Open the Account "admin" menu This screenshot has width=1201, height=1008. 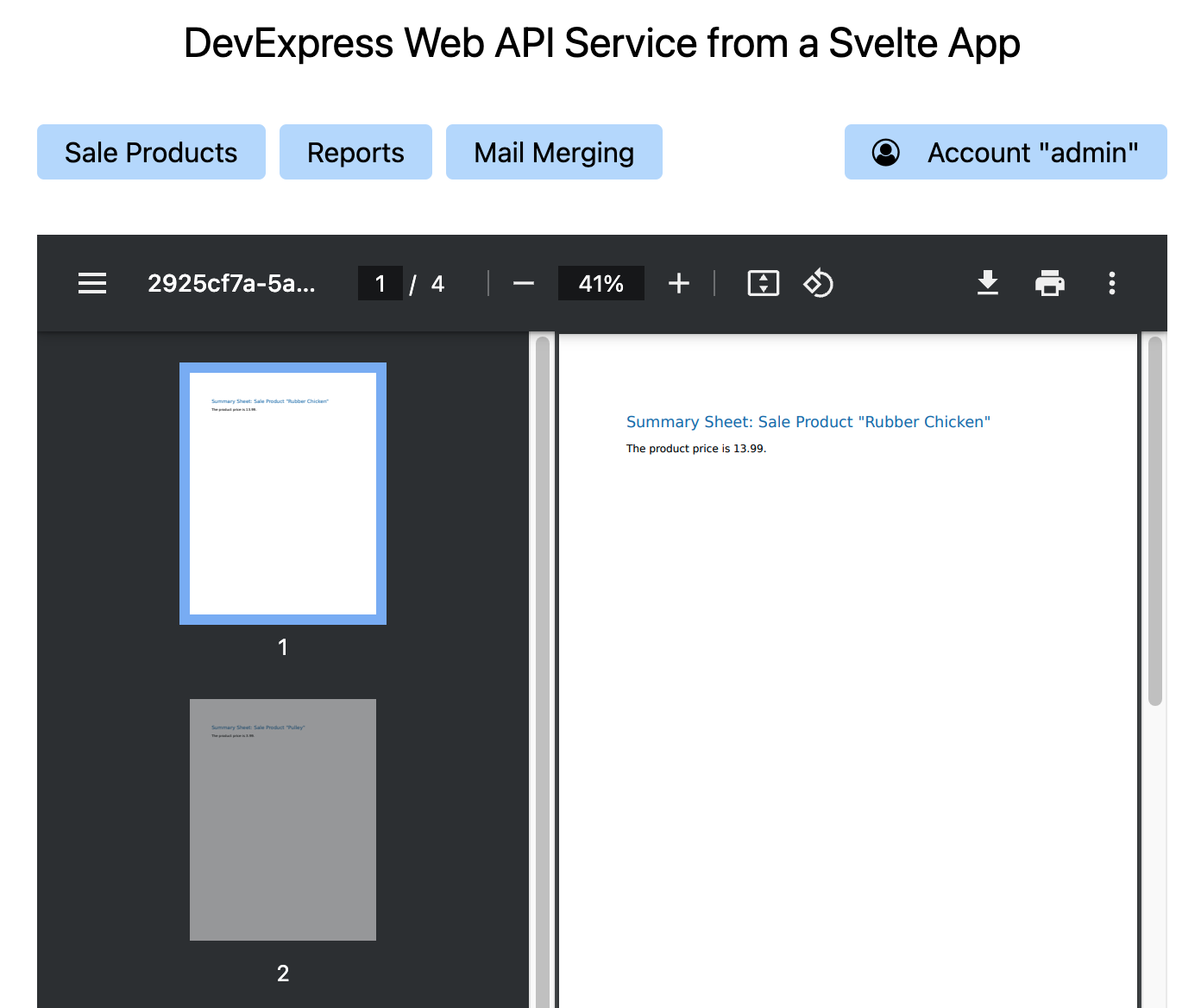coord(1006,152)
